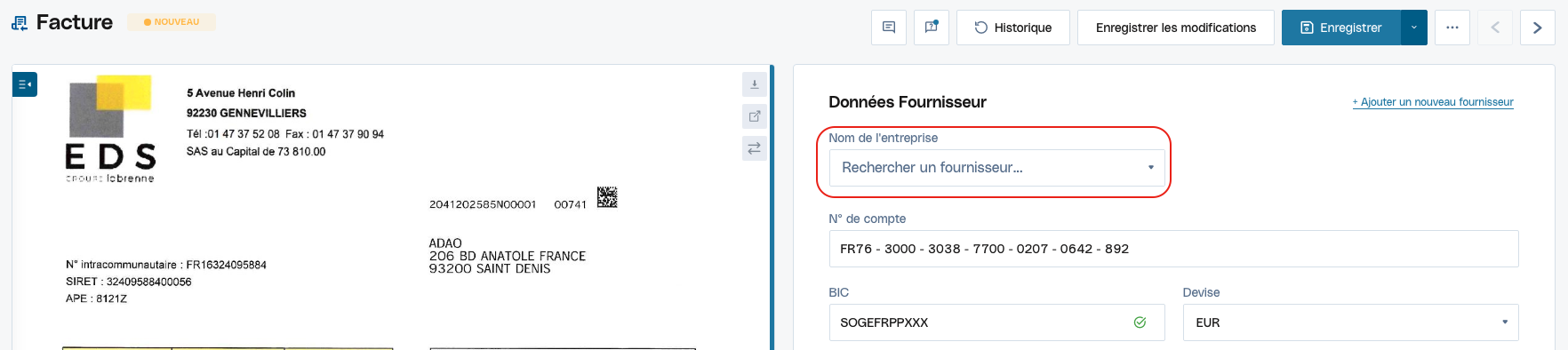Viewport: 1568px width, 350px height.
Task: Open document in external window
Action: 754,116
